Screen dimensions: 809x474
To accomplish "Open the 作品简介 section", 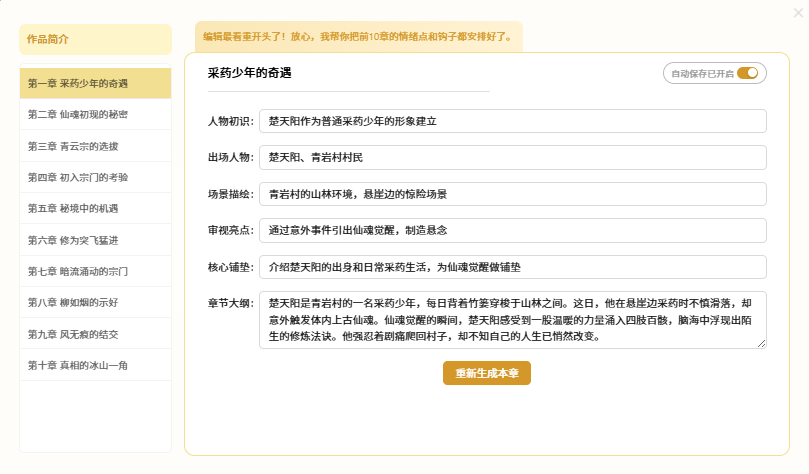I will tap(95, 39).
